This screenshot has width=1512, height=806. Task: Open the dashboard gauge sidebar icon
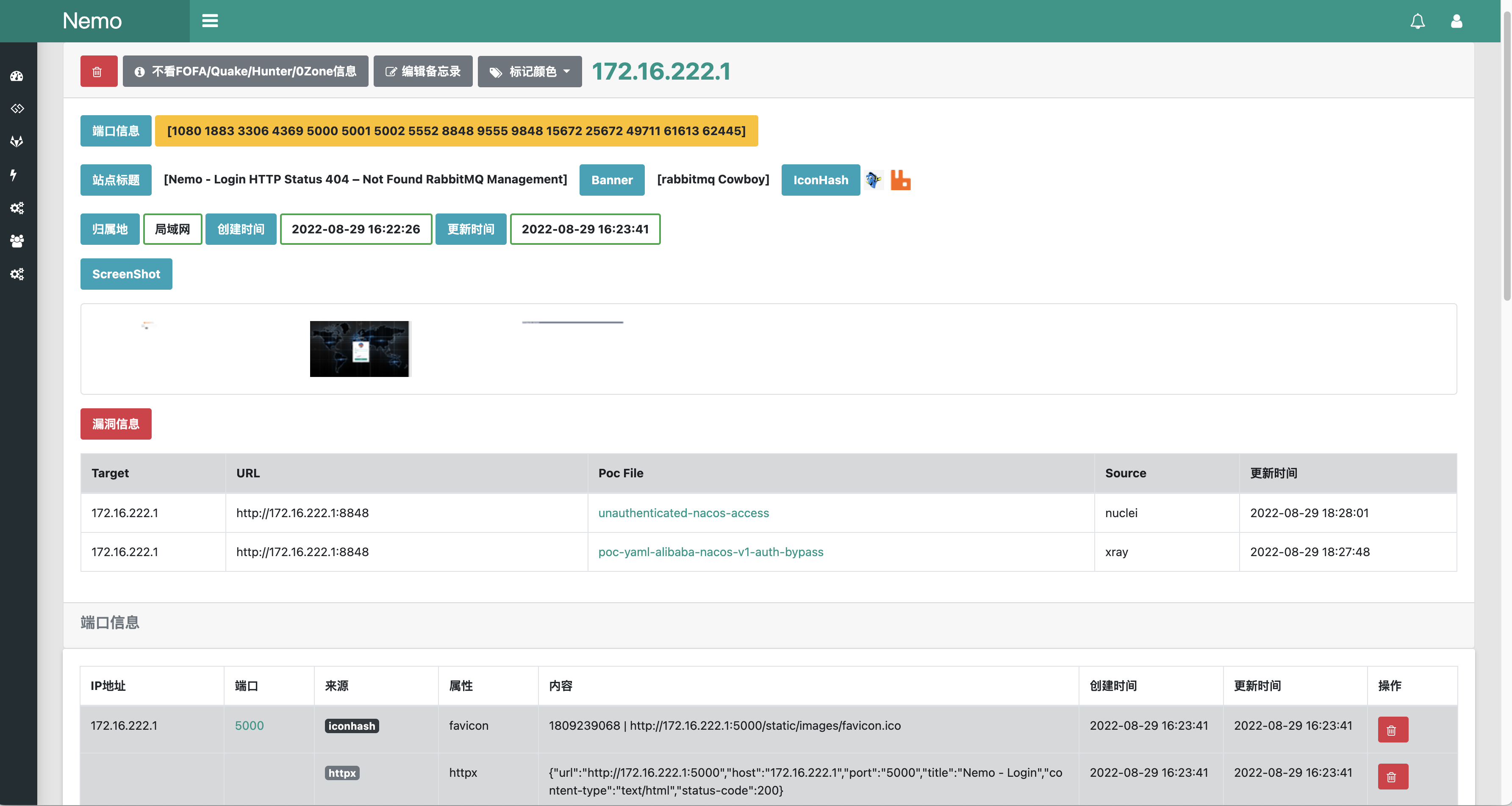click(x=17, y=76)
